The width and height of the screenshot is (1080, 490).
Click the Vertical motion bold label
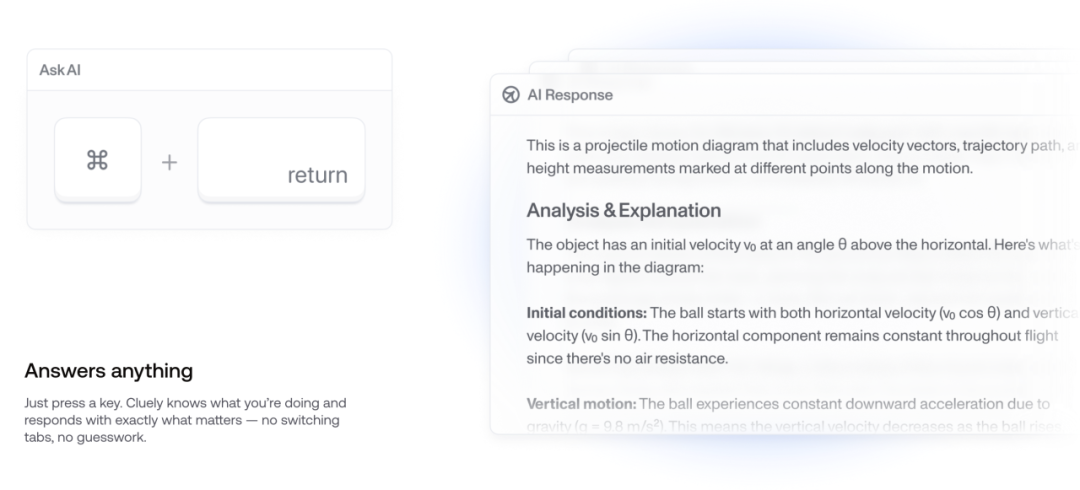tap(581, 404)
